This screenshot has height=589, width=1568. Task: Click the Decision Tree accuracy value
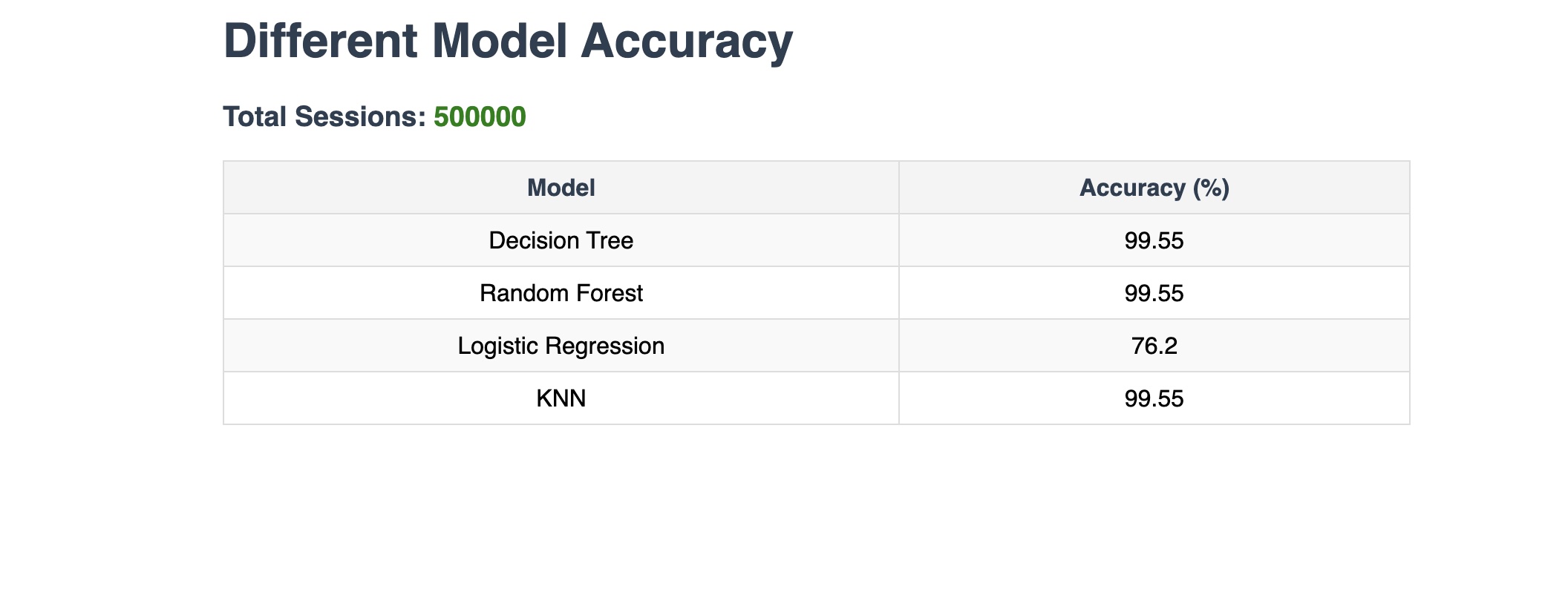coord(1154,240)
